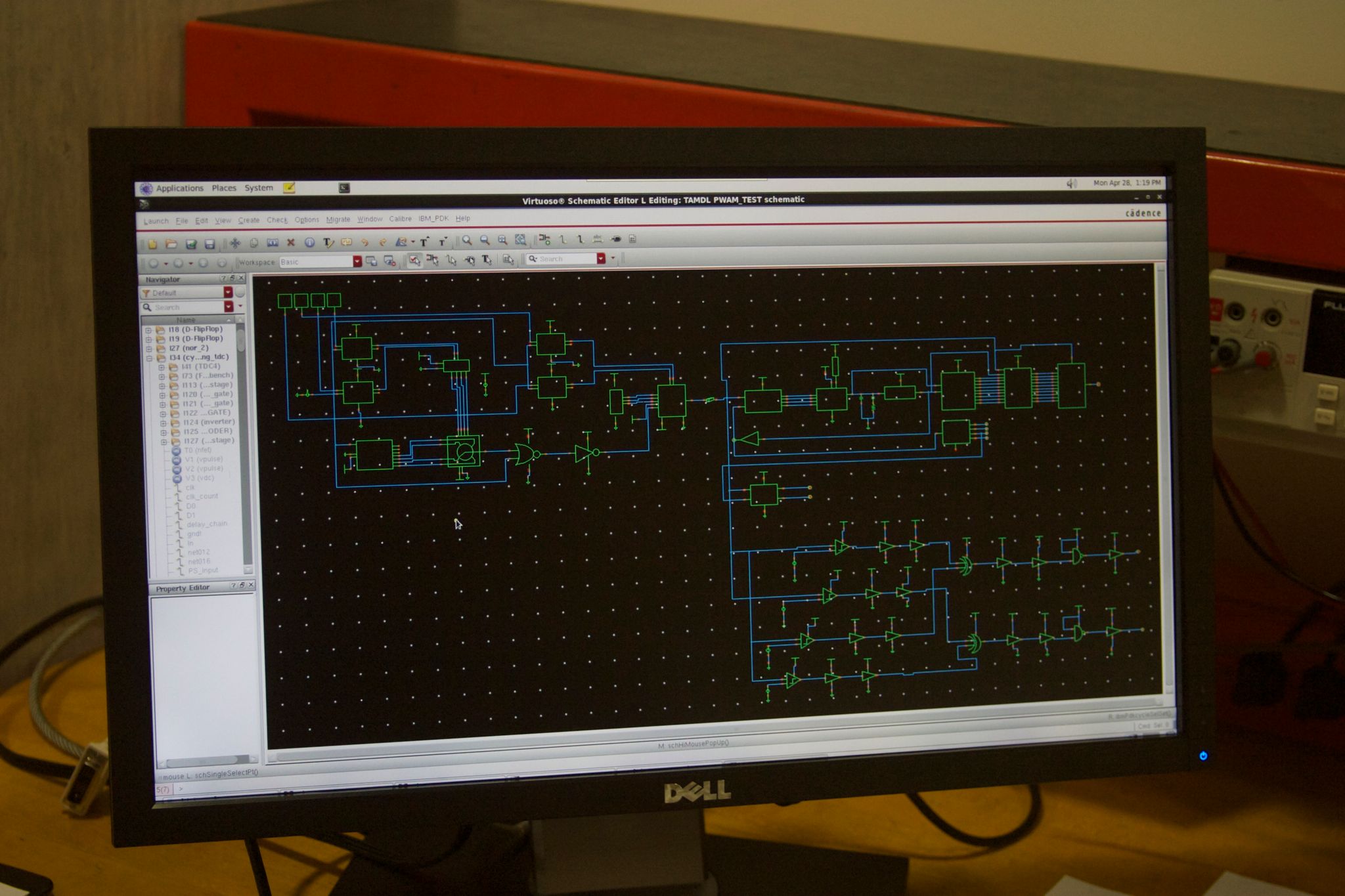This screenshot has width=1345, height=896.
Task: Click the notes launcher in GNOME panel
Action: tap(289, 188)
